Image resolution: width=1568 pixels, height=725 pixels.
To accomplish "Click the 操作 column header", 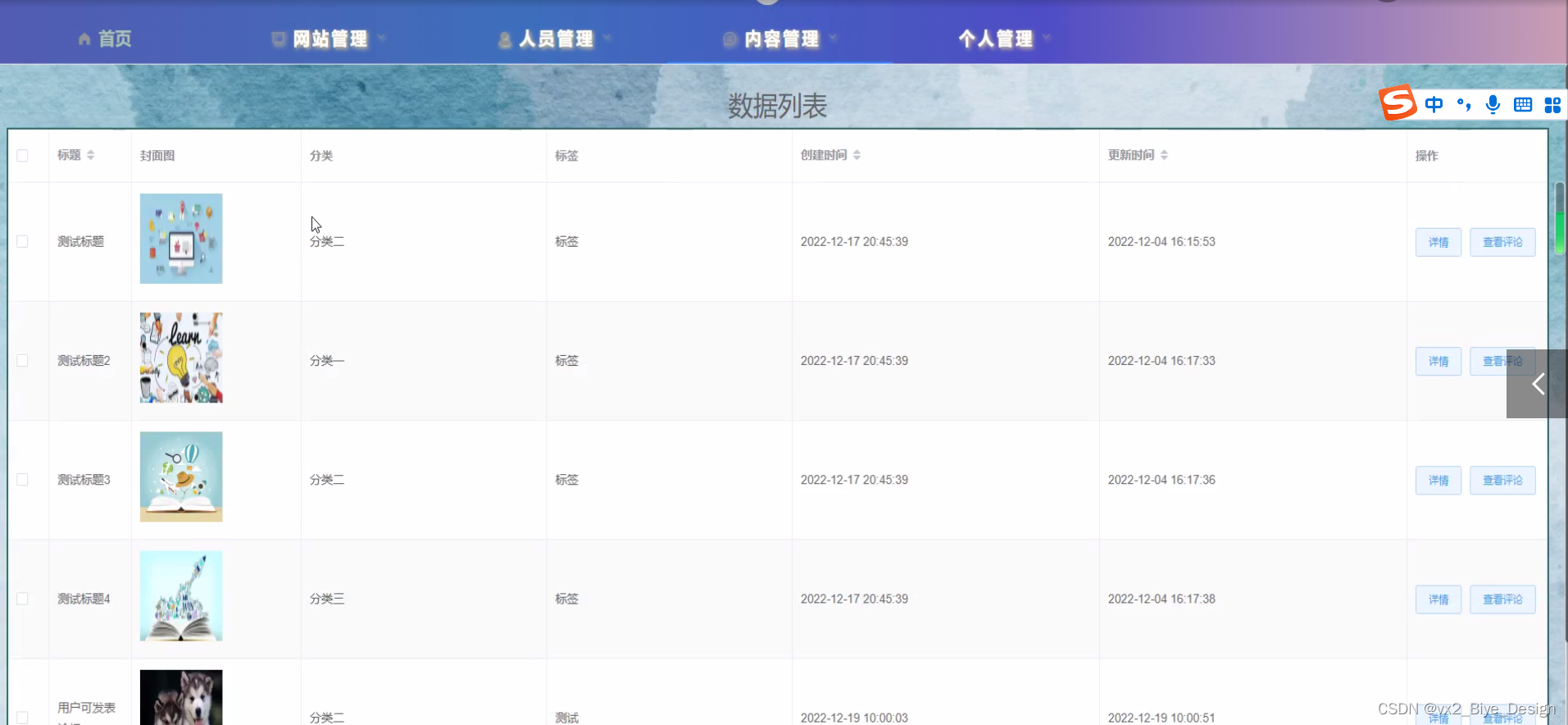I will 1427,155.
